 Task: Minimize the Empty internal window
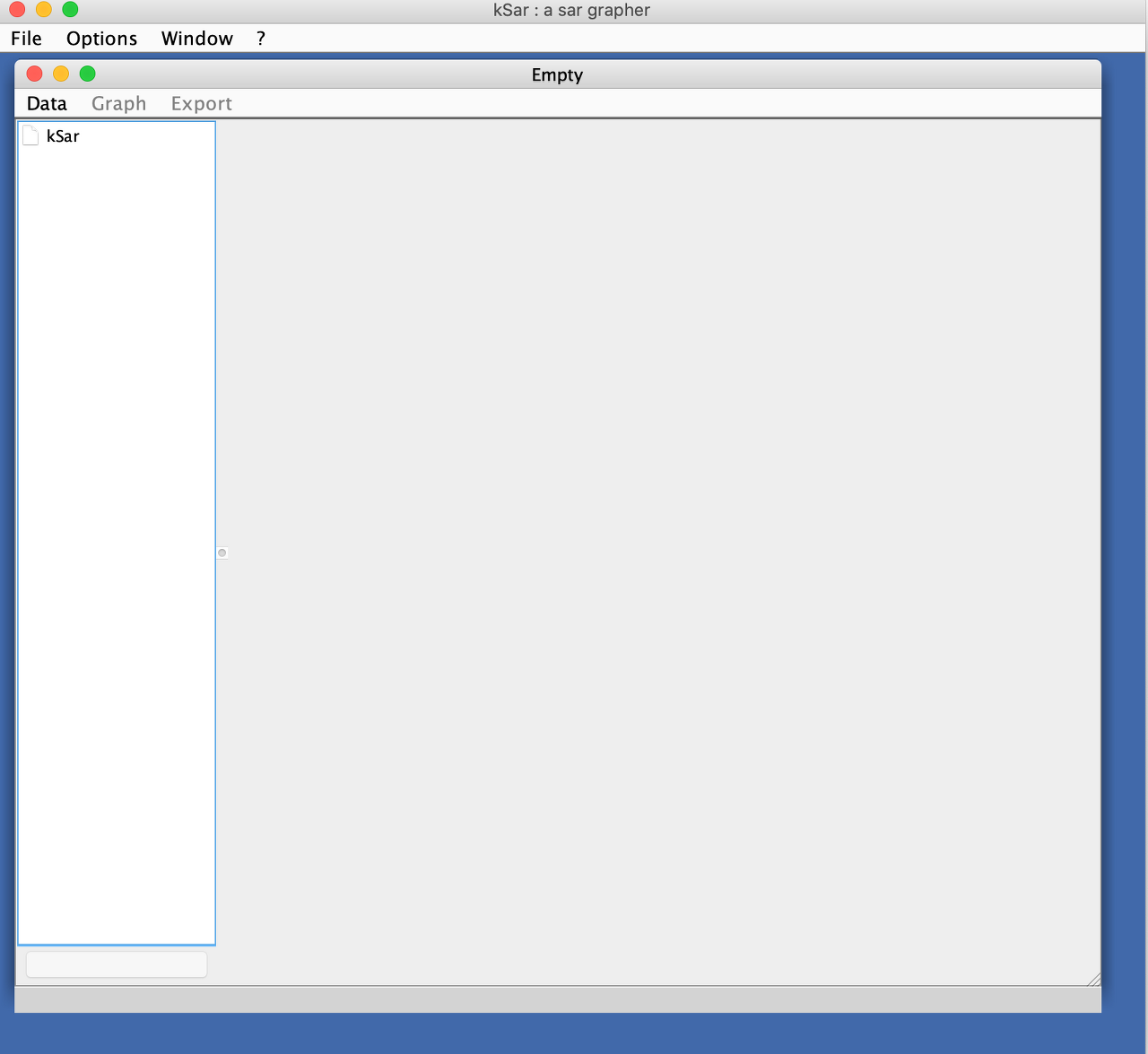click(x=61, y=74)
